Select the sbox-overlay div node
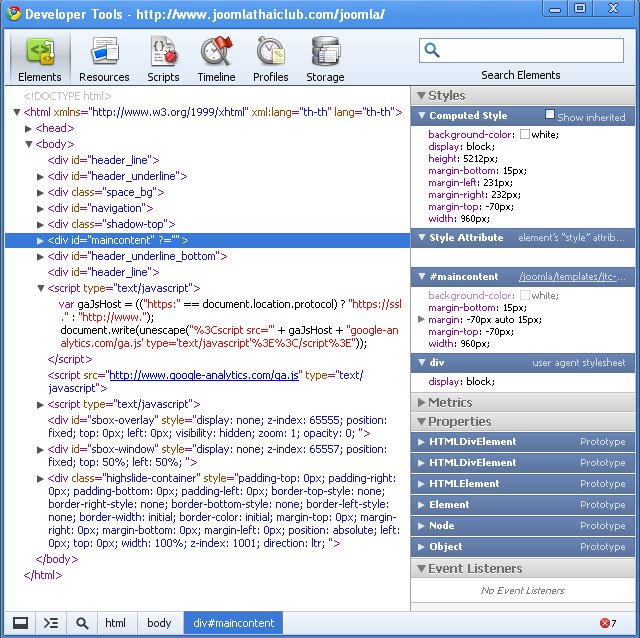Viewport: 640px width, 638px height. point(218,427)
